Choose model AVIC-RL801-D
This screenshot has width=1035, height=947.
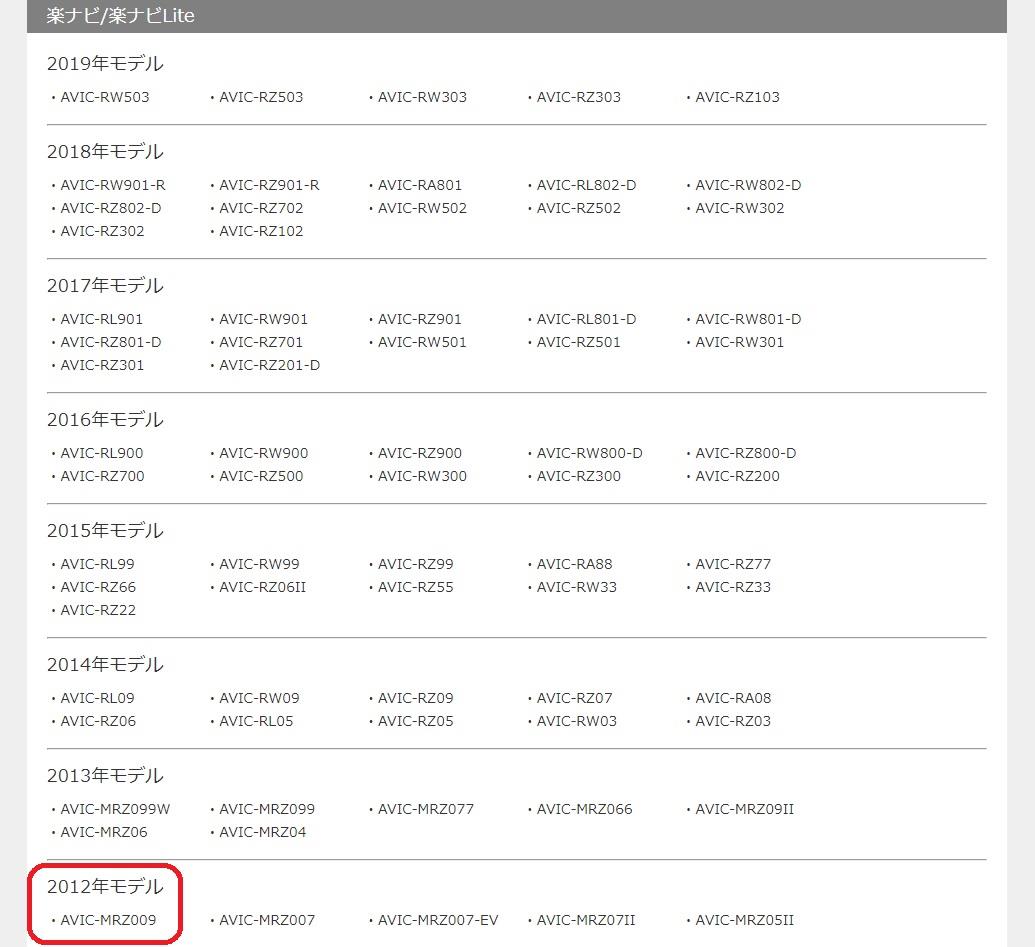[x=587, y=319]
